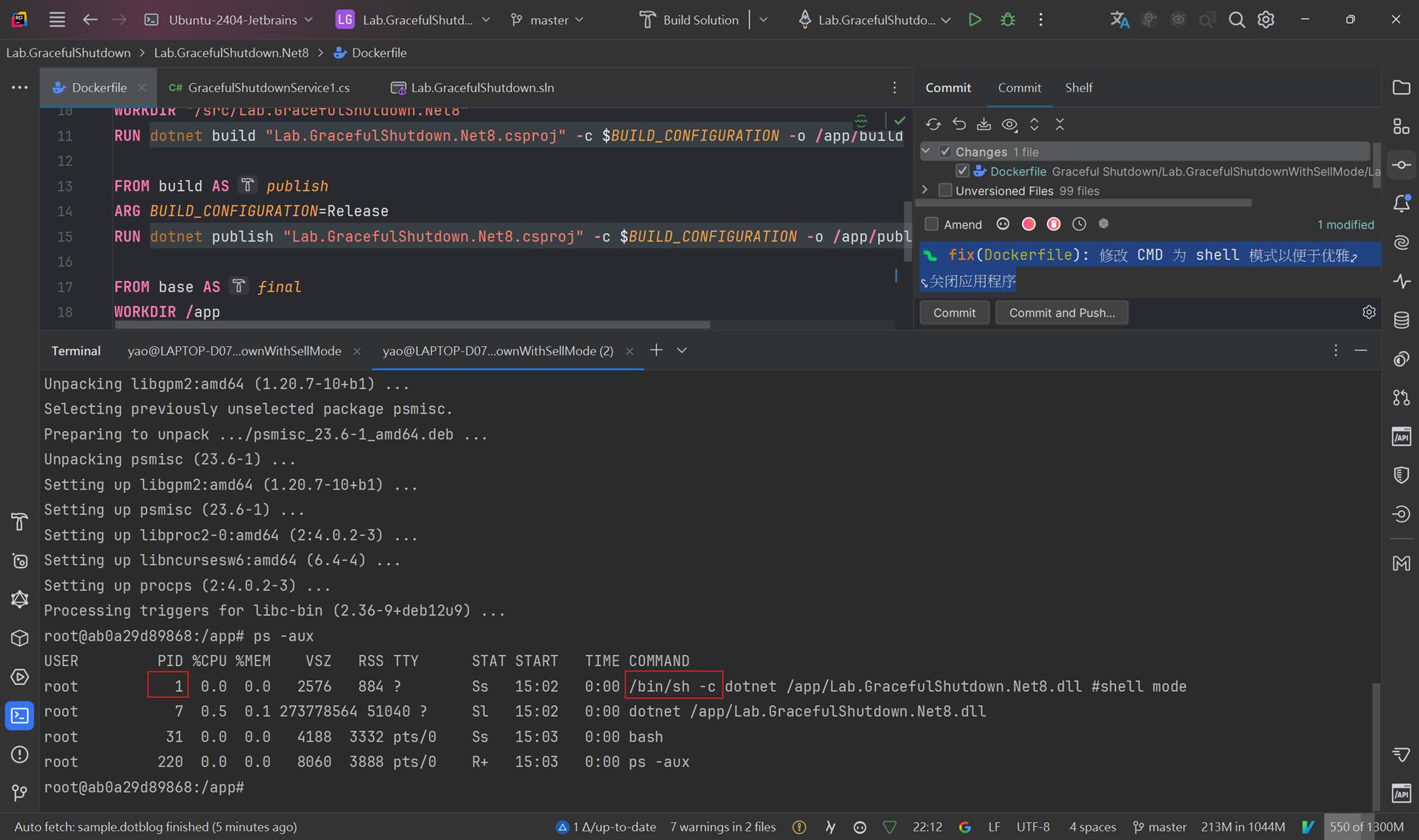The image size is (1419, 840).
Task: Click the editor horizontal scrollbar
Action: (412, 324)
